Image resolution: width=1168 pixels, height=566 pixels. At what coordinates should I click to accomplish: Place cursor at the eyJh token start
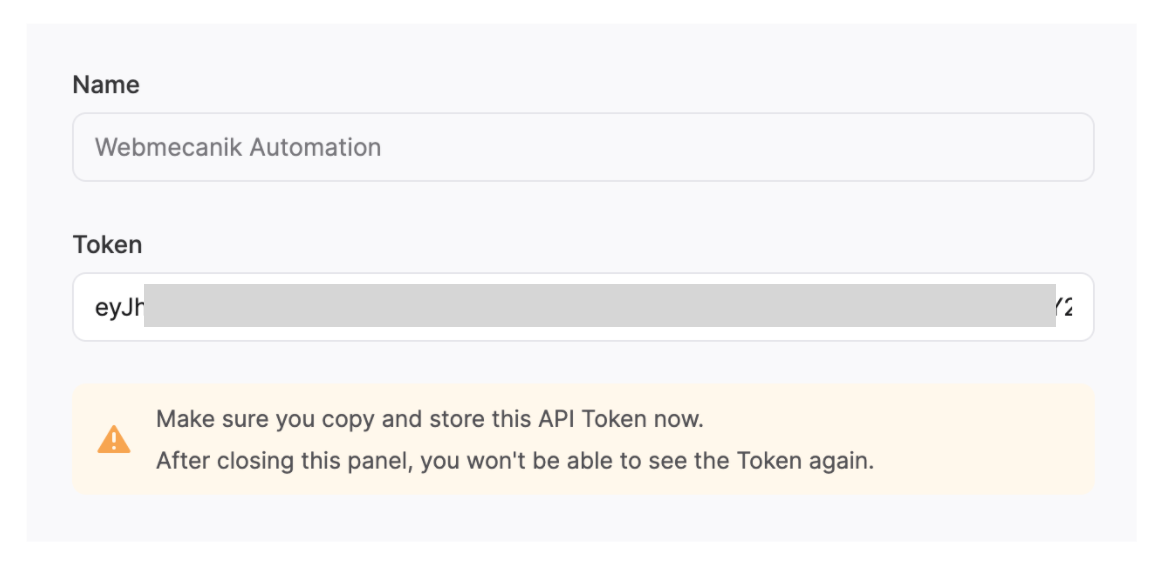point(118,307)
